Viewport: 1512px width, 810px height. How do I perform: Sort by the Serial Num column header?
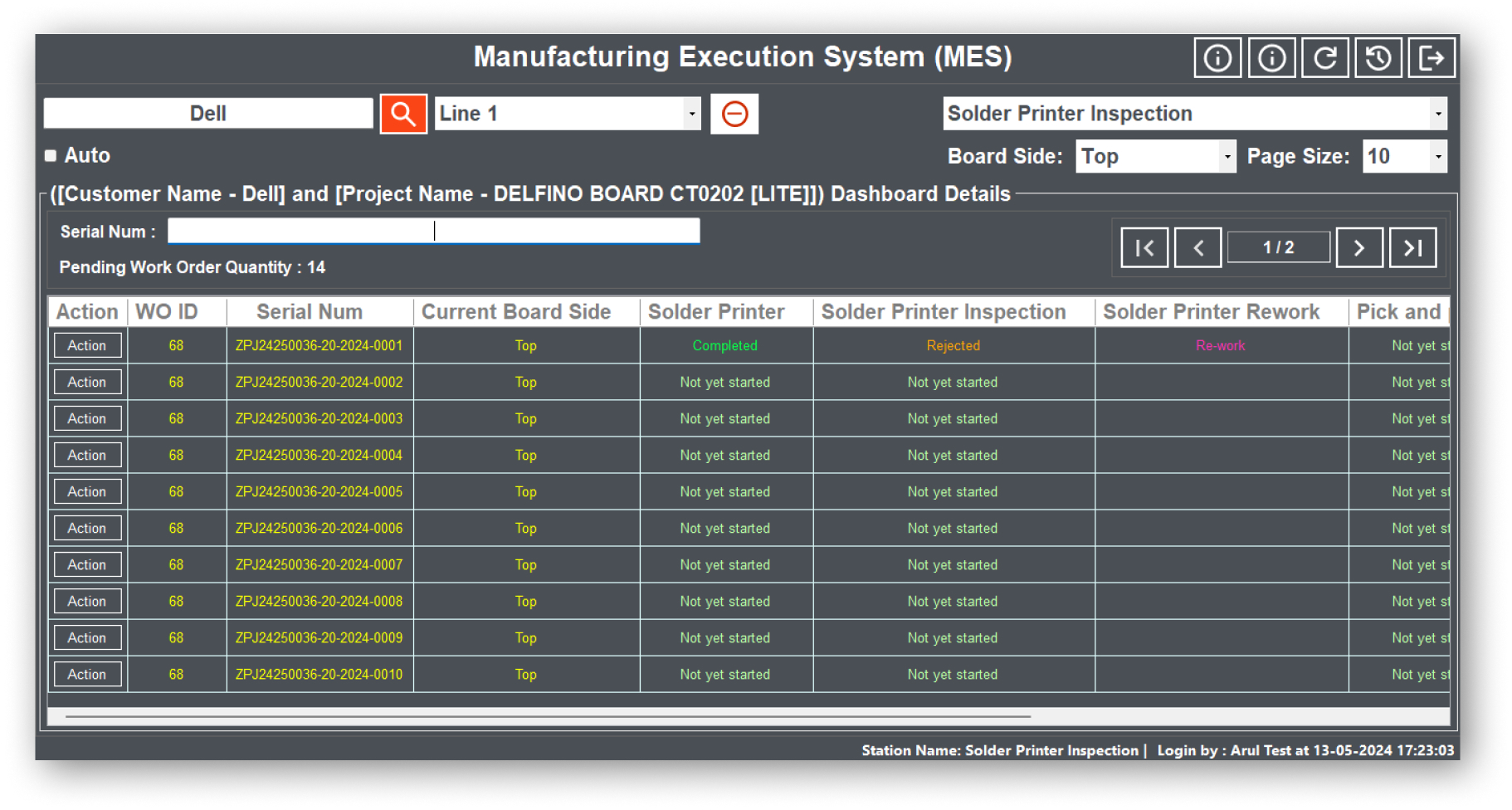(309, 312)
